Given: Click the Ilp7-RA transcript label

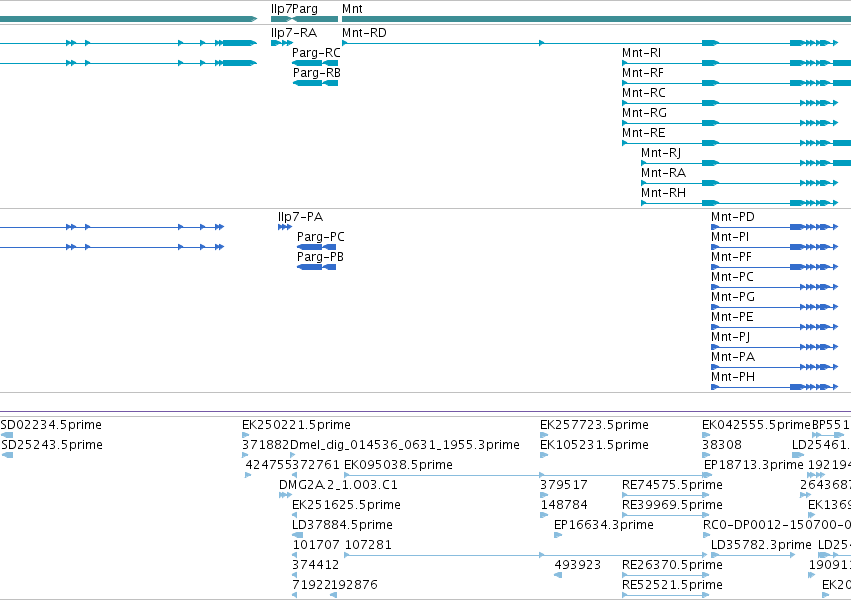Looking at the screenshot, I should coord(294,33).
